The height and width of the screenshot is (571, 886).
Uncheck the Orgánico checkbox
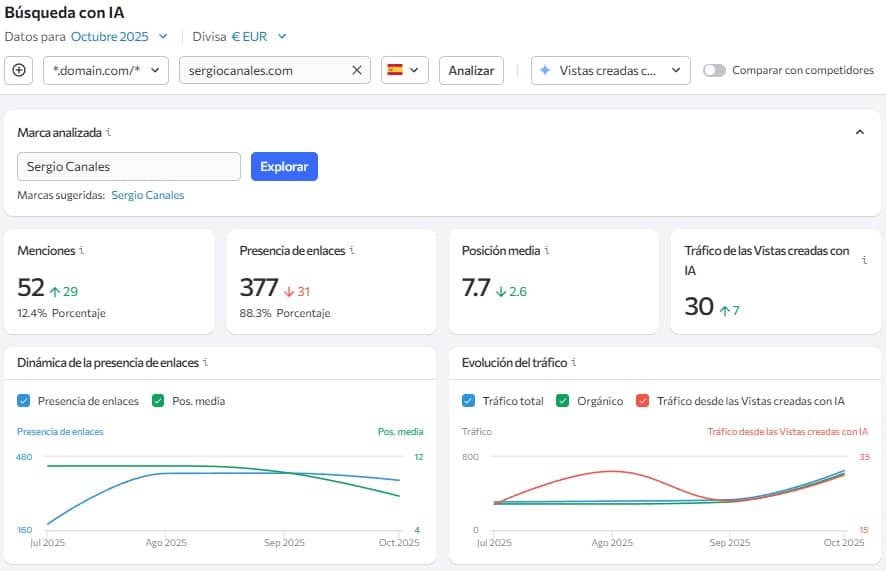click(x=564, y=401)
